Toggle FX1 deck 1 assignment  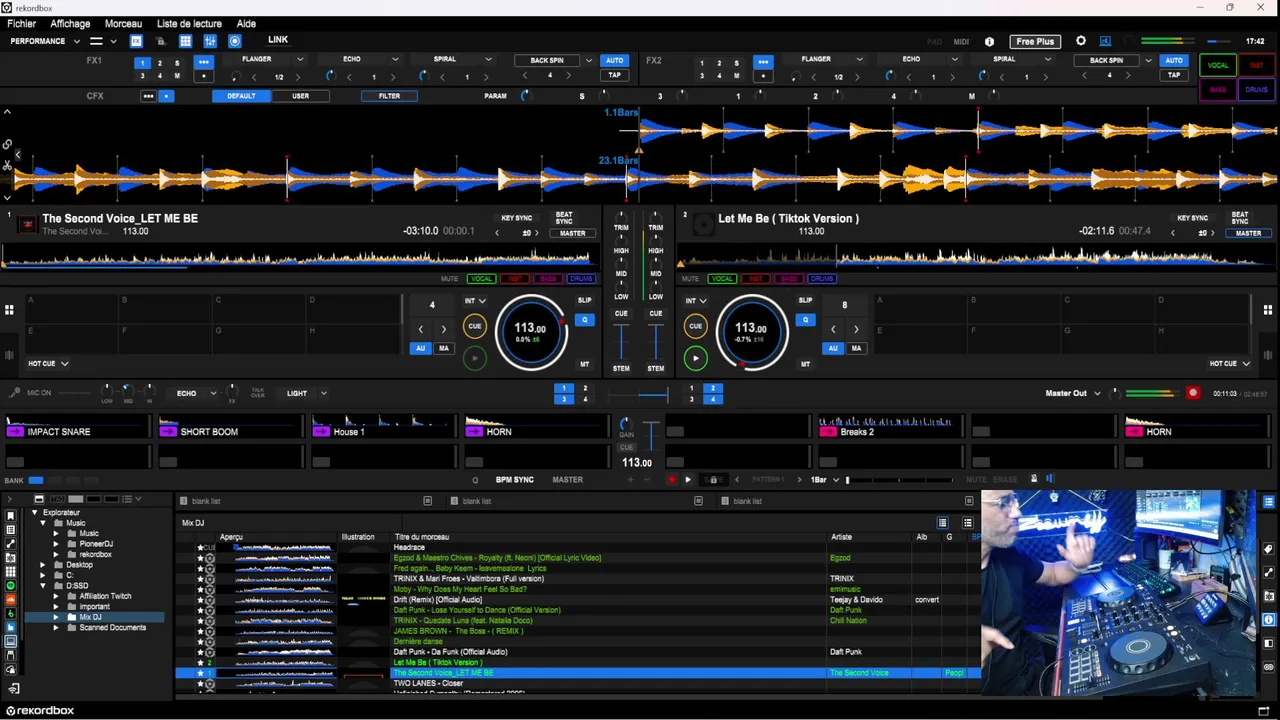142,63
